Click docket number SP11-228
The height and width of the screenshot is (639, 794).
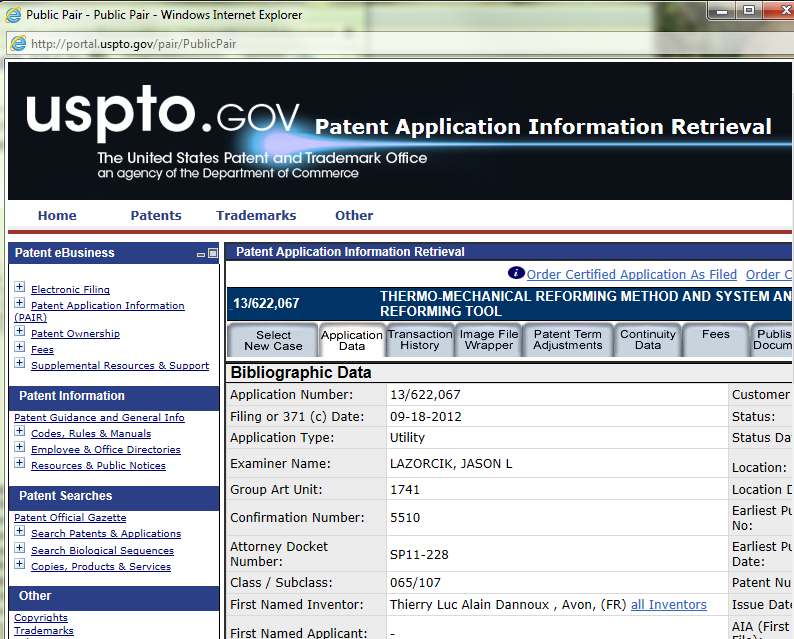419,554
